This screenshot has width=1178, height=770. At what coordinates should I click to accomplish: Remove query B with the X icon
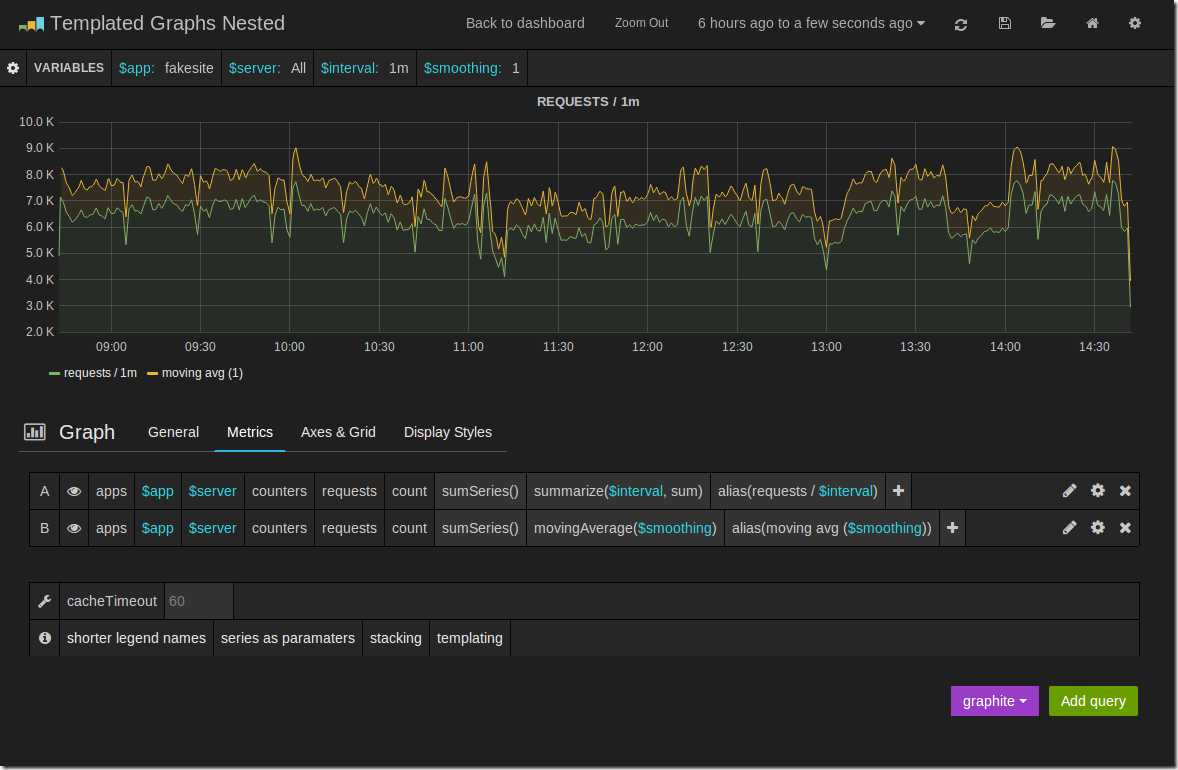(x=1125, y=528)
